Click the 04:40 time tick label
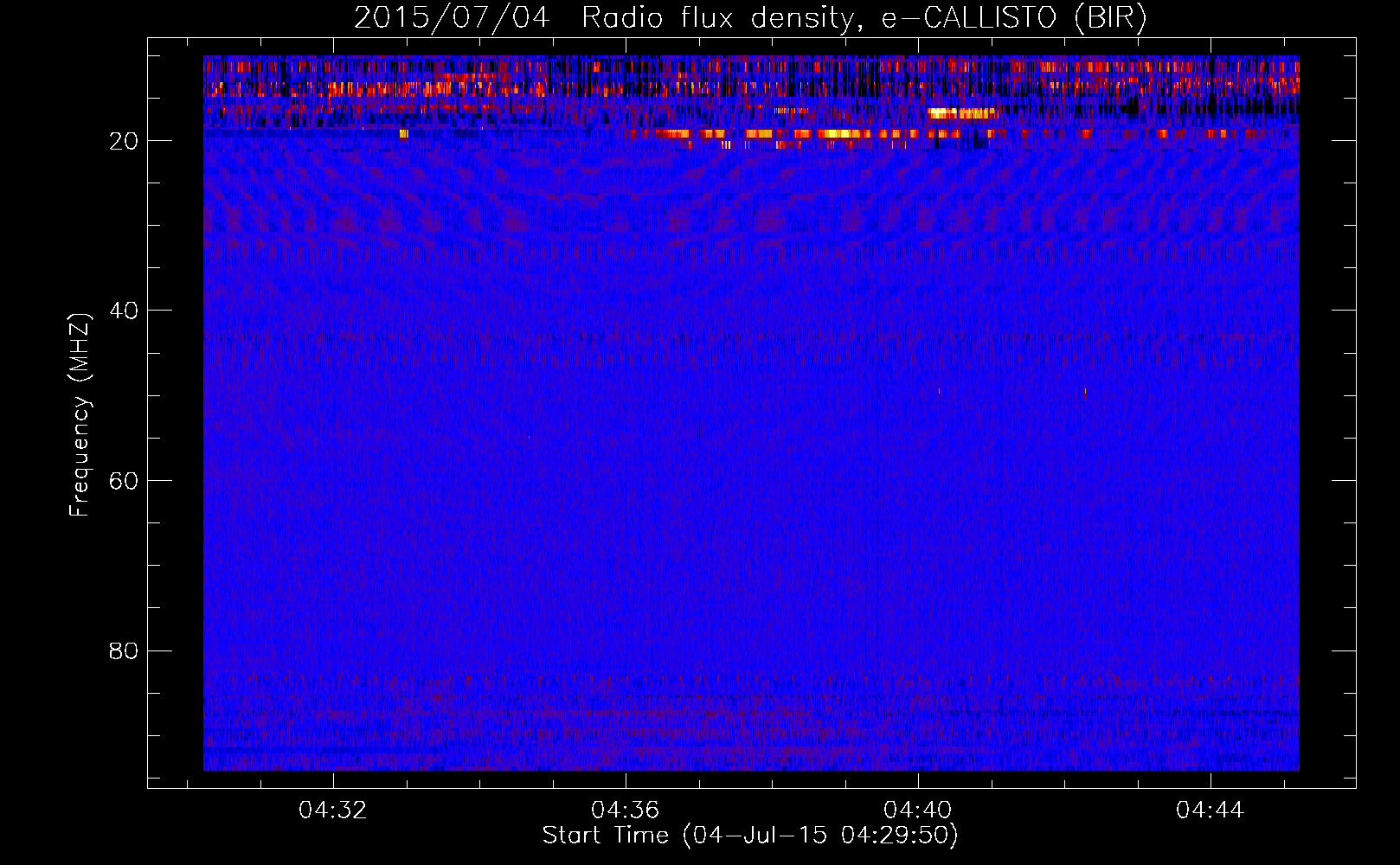 918,810
